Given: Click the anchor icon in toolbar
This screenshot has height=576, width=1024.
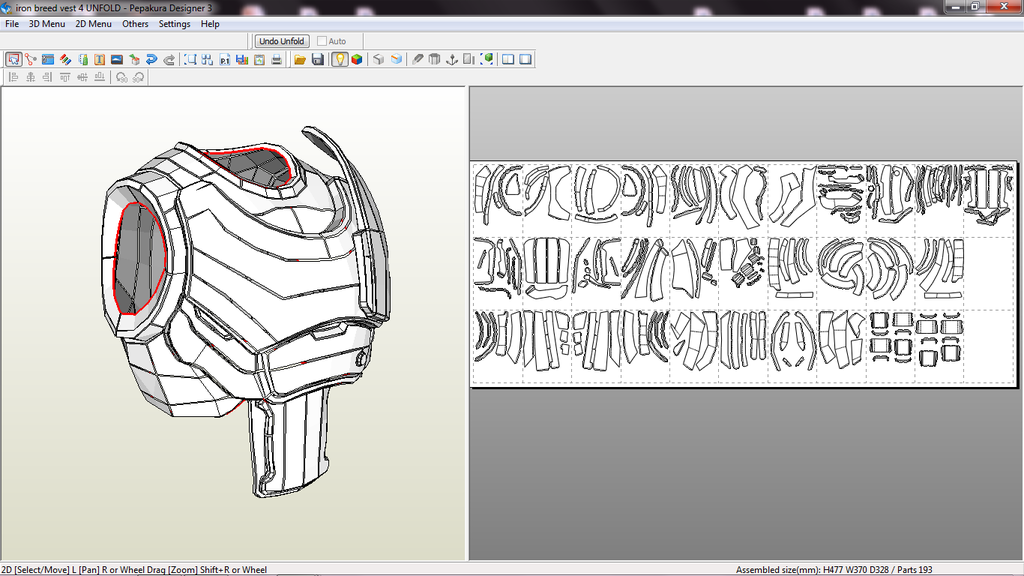Looking at the screenshot, I should coord(451,60).
